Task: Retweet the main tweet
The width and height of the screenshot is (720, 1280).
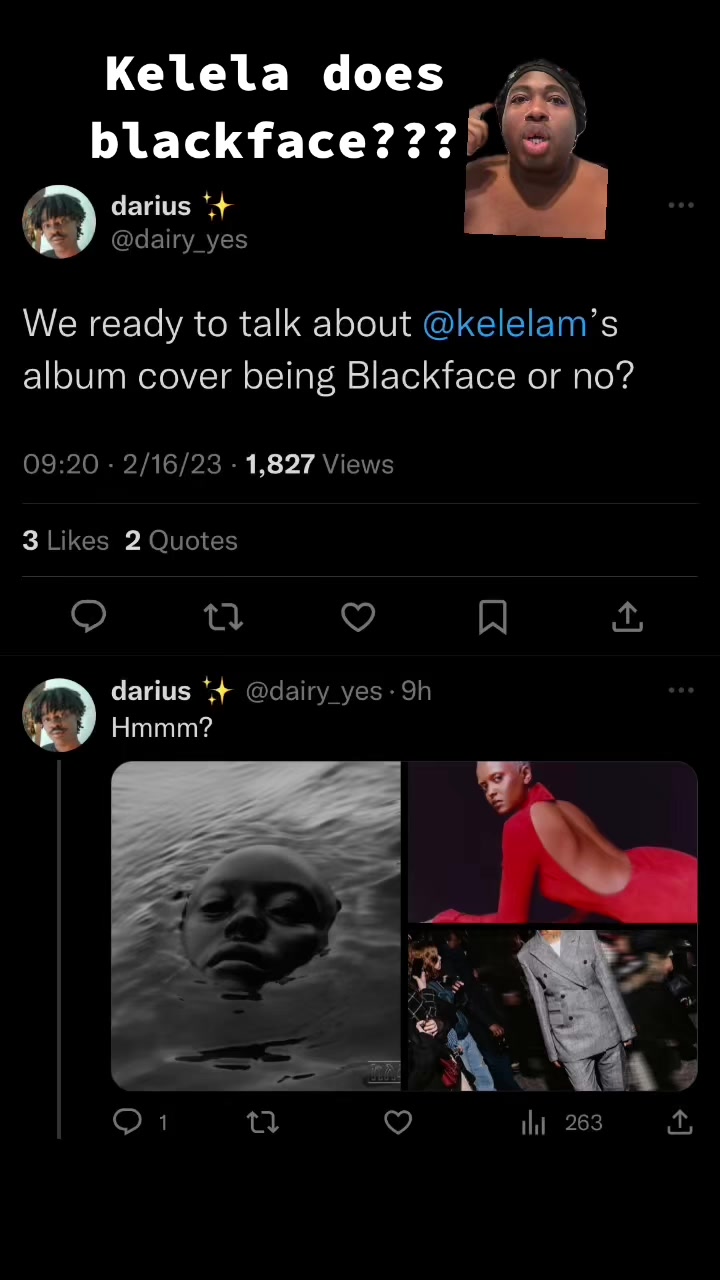Action: pos(223,617)
